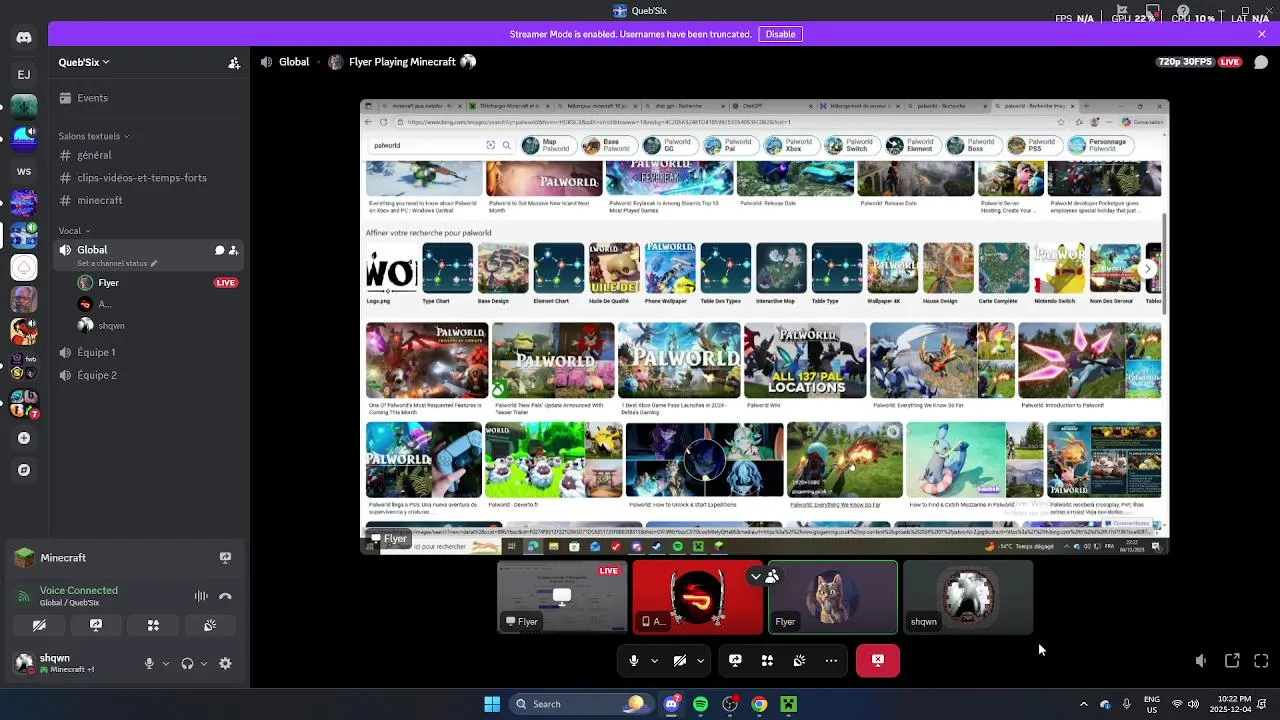Create invite for Global voice channel
1280x720 pixels.
point(233,250)
